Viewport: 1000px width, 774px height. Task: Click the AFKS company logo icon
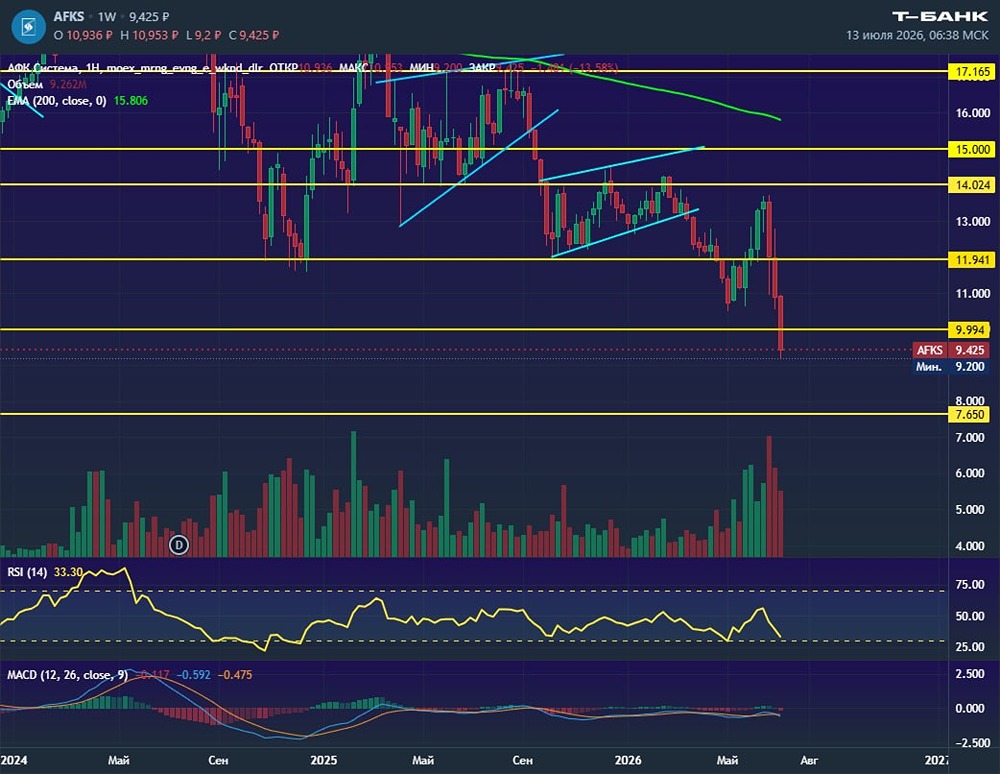point(28,26)
